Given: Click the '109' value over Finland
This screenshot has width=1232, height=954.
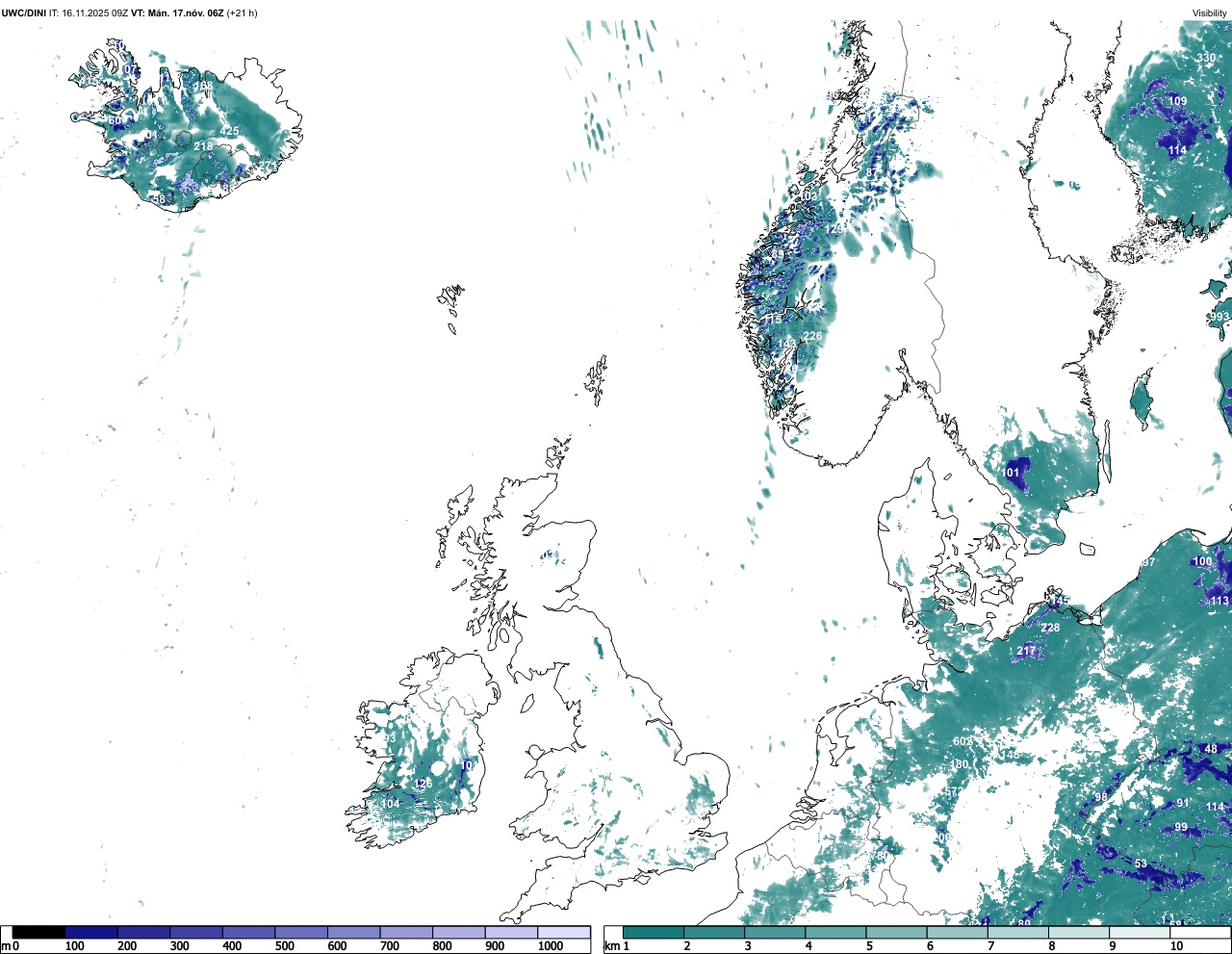Looking at the screenshot, I should [x=1177, y=101].
